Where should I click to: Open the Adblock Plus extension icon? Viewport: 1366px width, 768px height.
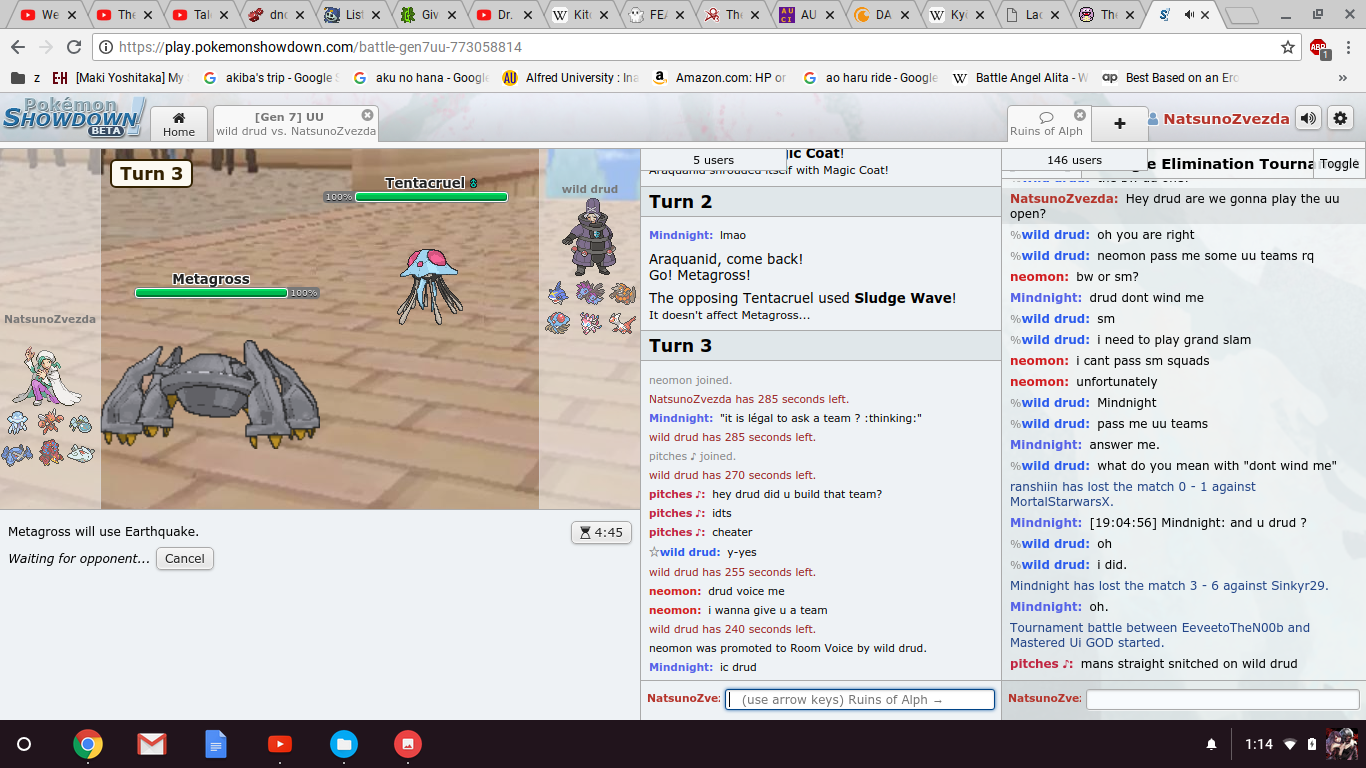pyautogui.click(x=1319, y=47)
